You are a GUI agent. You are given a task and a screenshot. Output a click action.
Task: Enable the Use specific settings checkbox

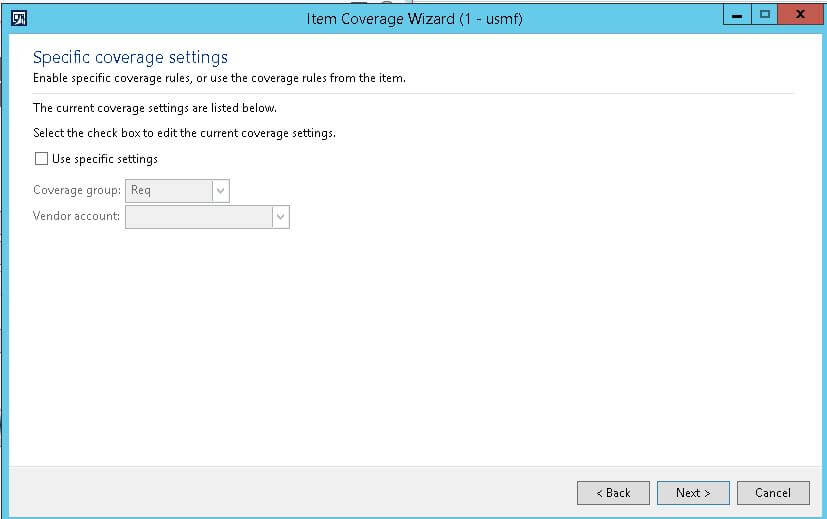pyautogui.click(x=41, y=159)
